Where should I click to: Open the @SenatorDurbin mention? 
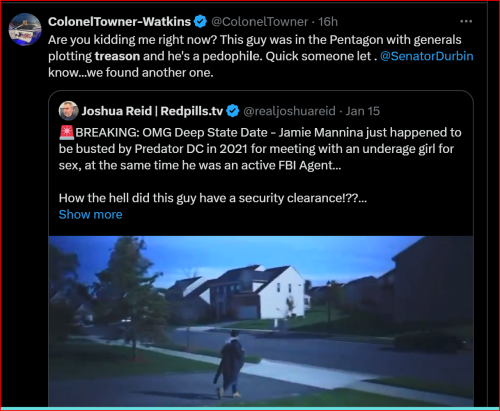[427, 56]
